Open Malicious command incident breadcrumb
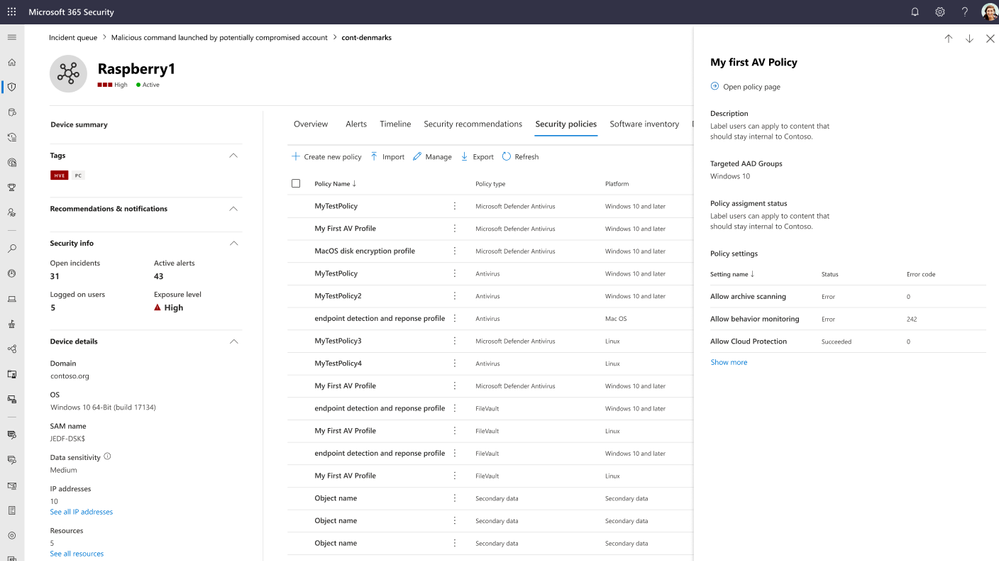This screenshot has height=561, width=999. tap(219, 38)
